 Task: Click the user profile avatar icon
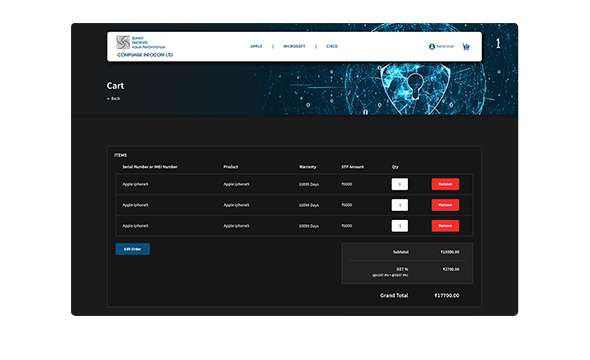click(x=432, y=47)
